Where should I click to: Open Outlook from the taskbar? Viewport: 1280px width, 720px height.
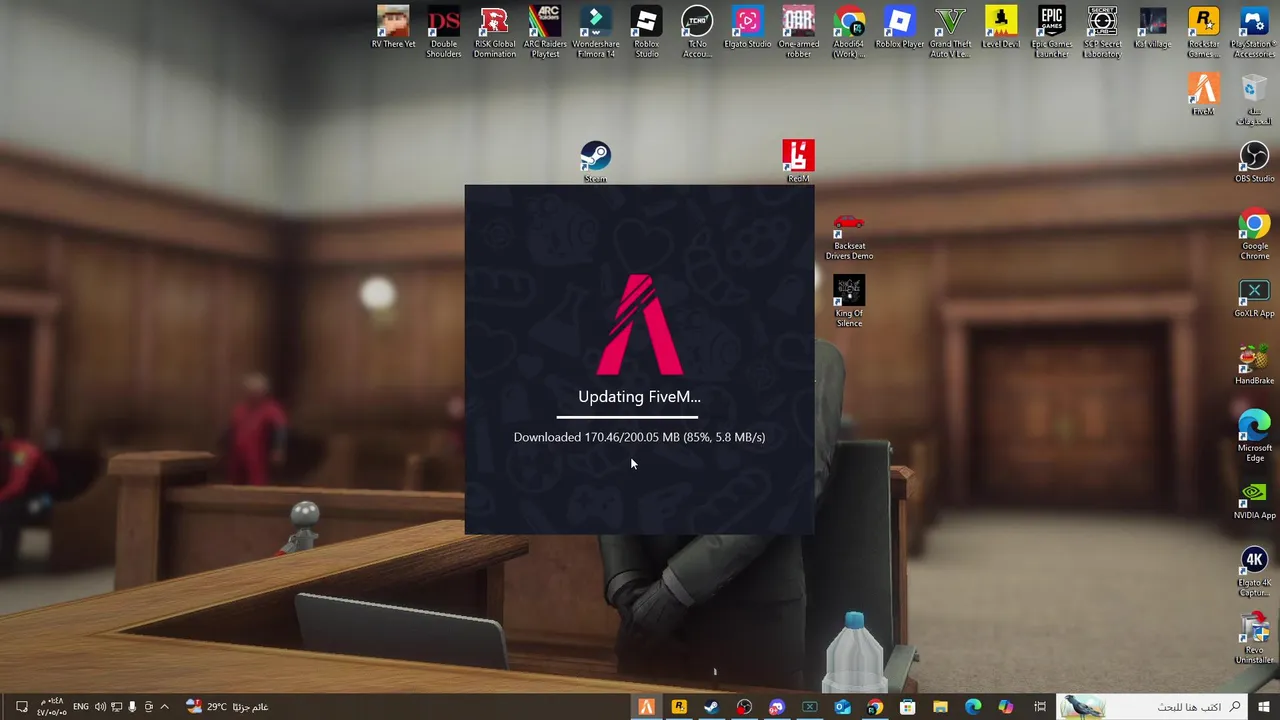[842, 707]
